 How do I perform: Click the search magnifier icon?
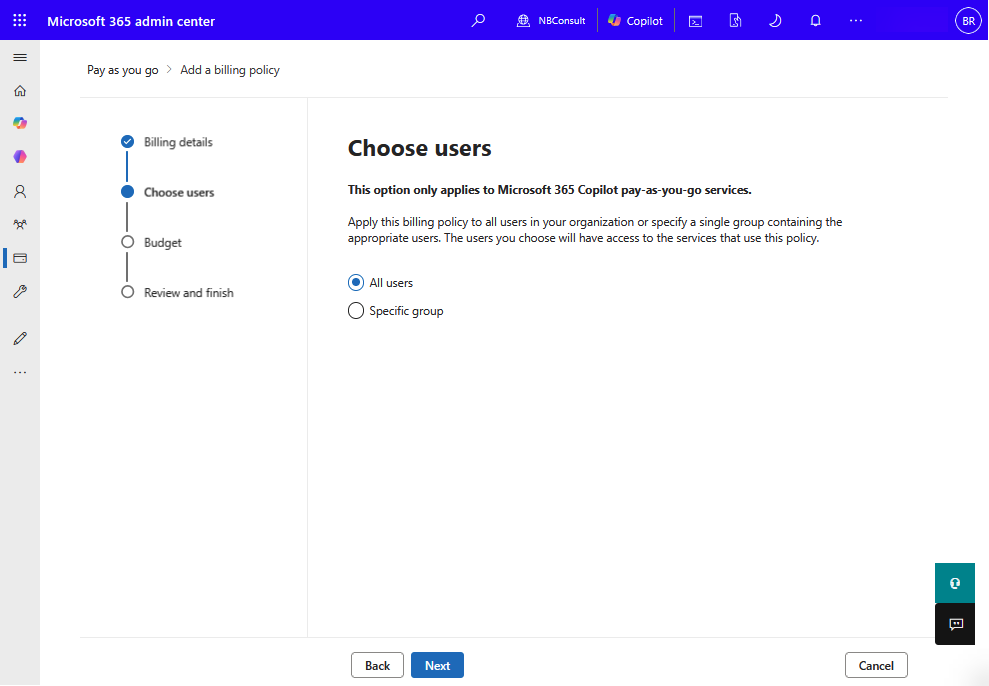click(x=478, y=21)
